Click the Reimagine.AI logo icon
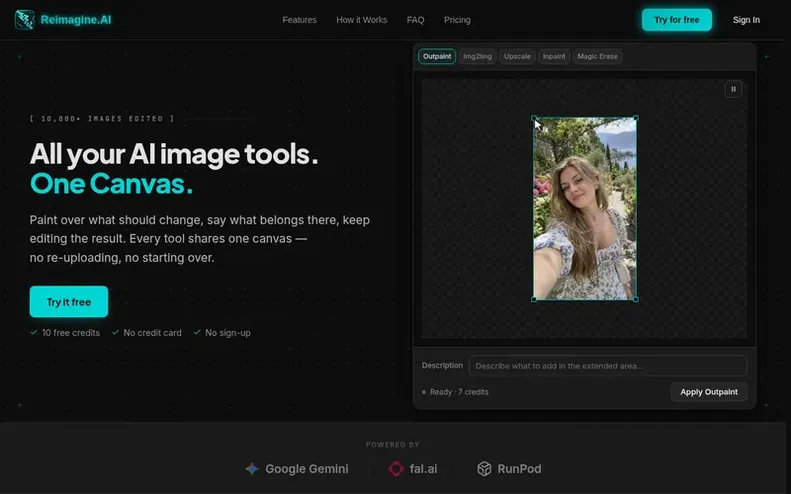The height and width of the screenshot is (494, 791). [x=25, y=20]
